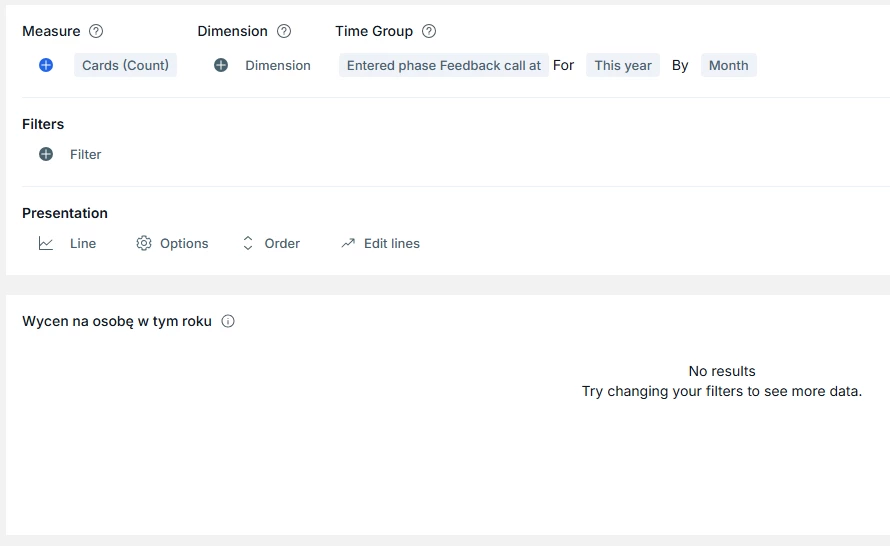Click the Measure heading label
The height and width of the screenshot is (546, 890).
[51, 31]
